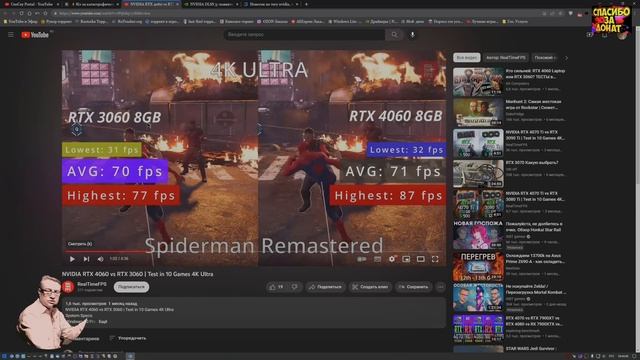
Task: Enter fullscreen via player icon
Action: [435, 259]
